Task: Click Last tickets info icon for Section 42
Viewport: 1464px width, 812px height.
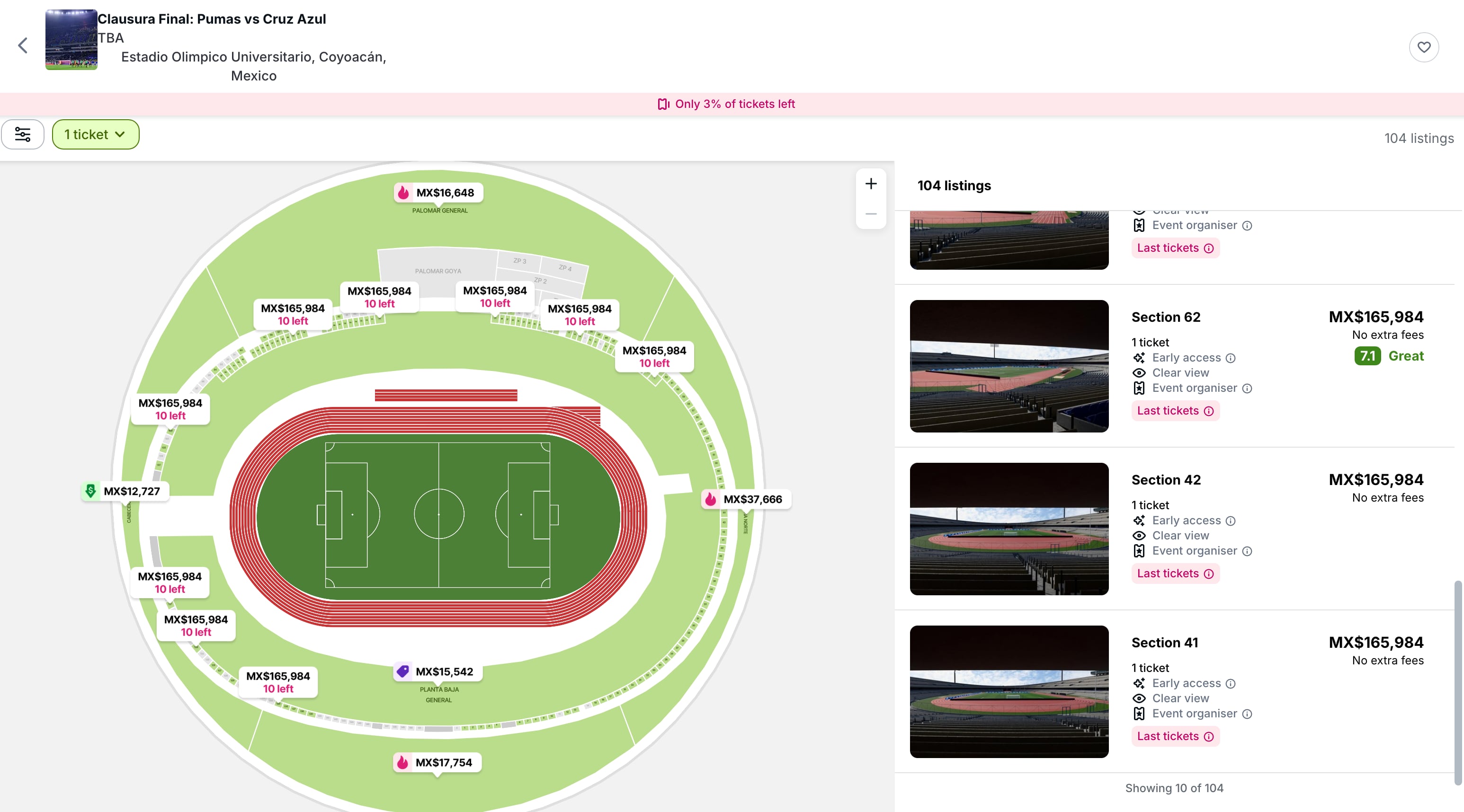Action: [x=1209, y=574]
